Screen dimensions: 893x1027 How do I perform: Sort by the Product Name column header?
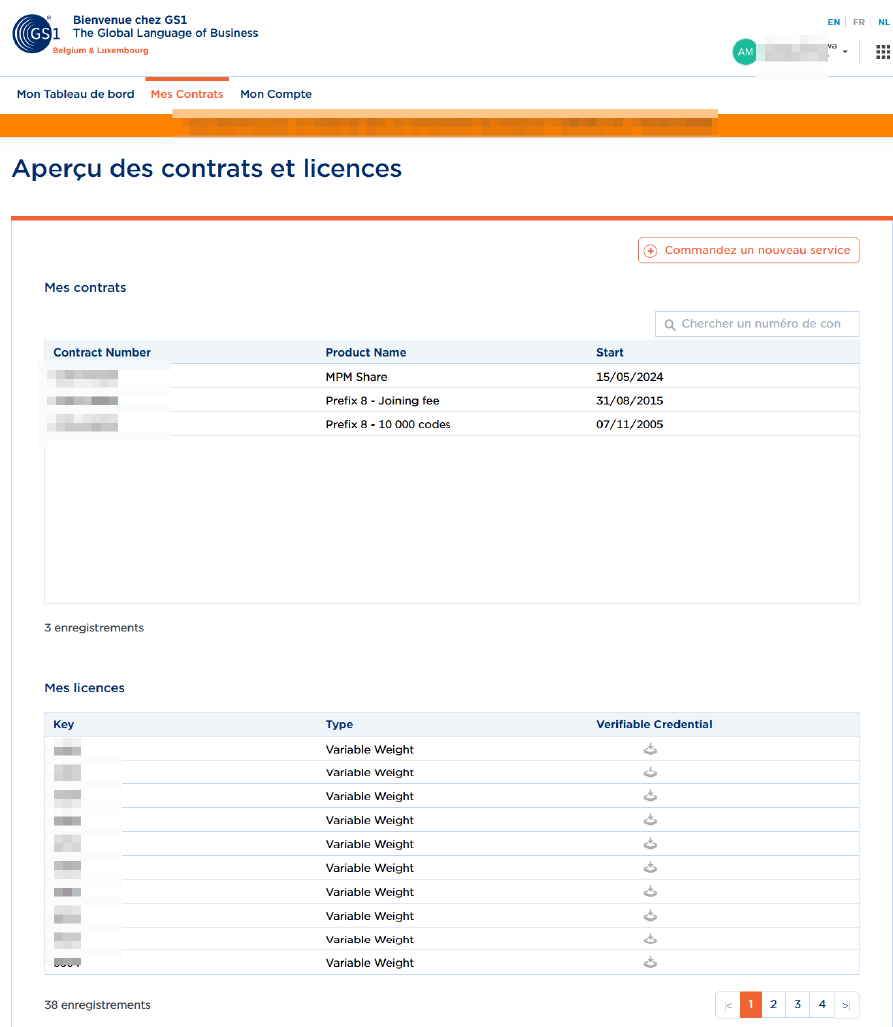point(366,352)
